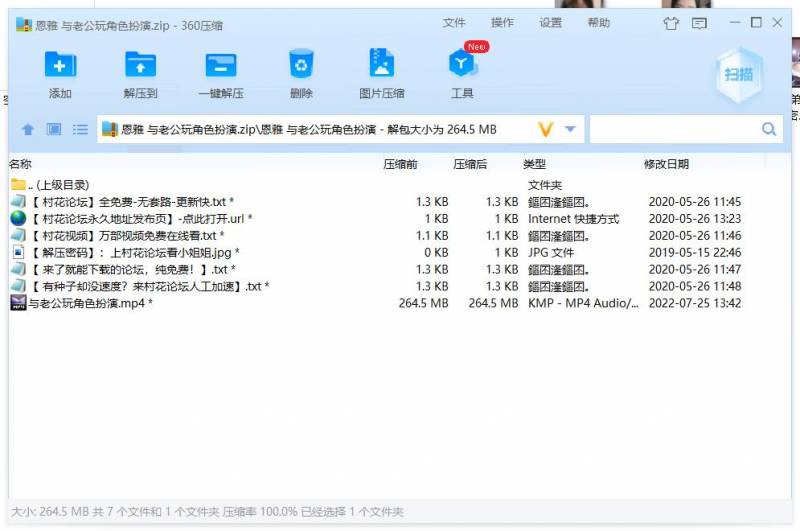Viewport: 800px width, 531px height.
Task: Open the 图片压缩 image compression tool
Action: [381, 66]
